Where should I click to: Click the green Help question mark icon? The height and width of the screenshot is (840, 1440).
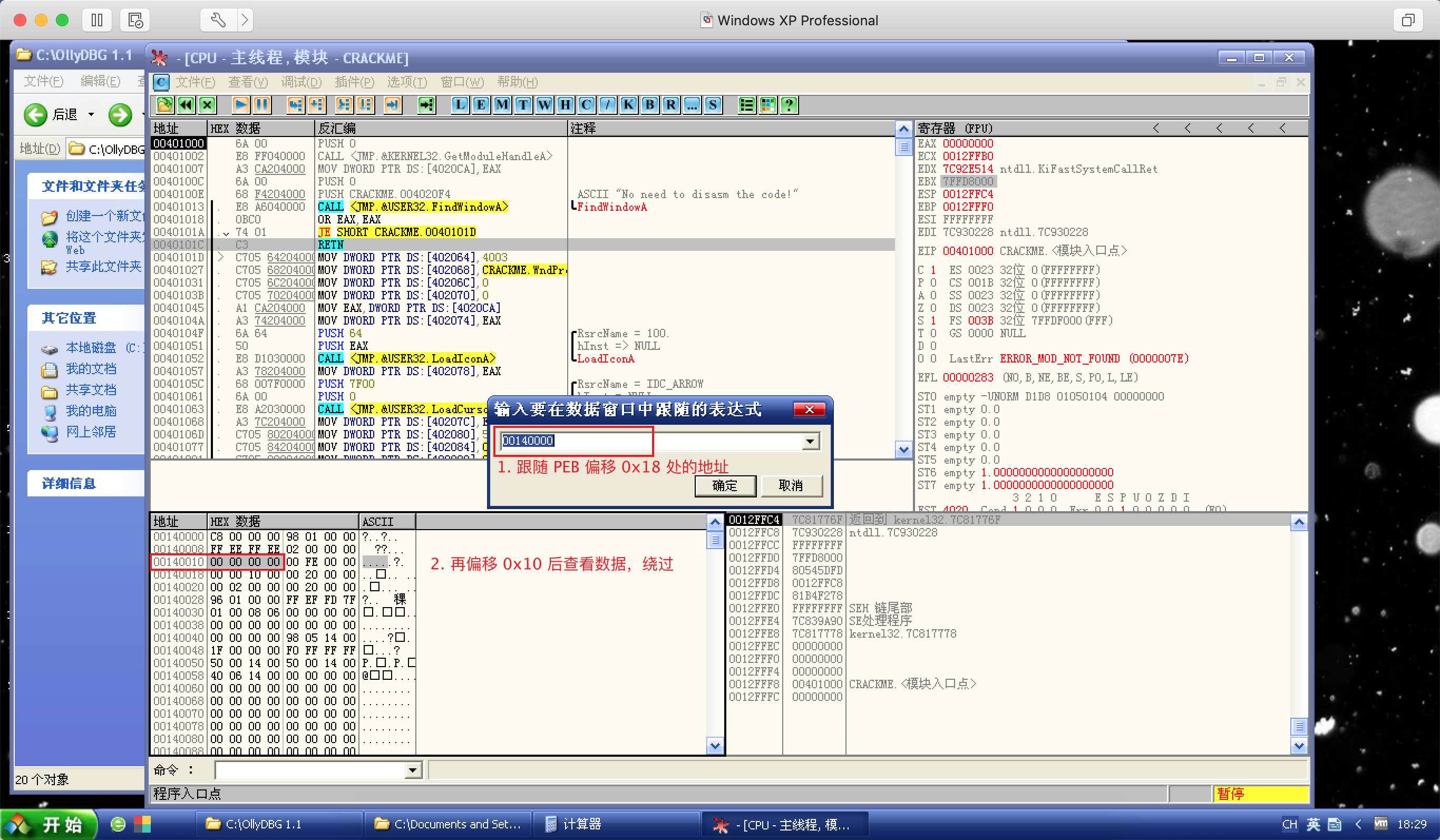point(789,105)
